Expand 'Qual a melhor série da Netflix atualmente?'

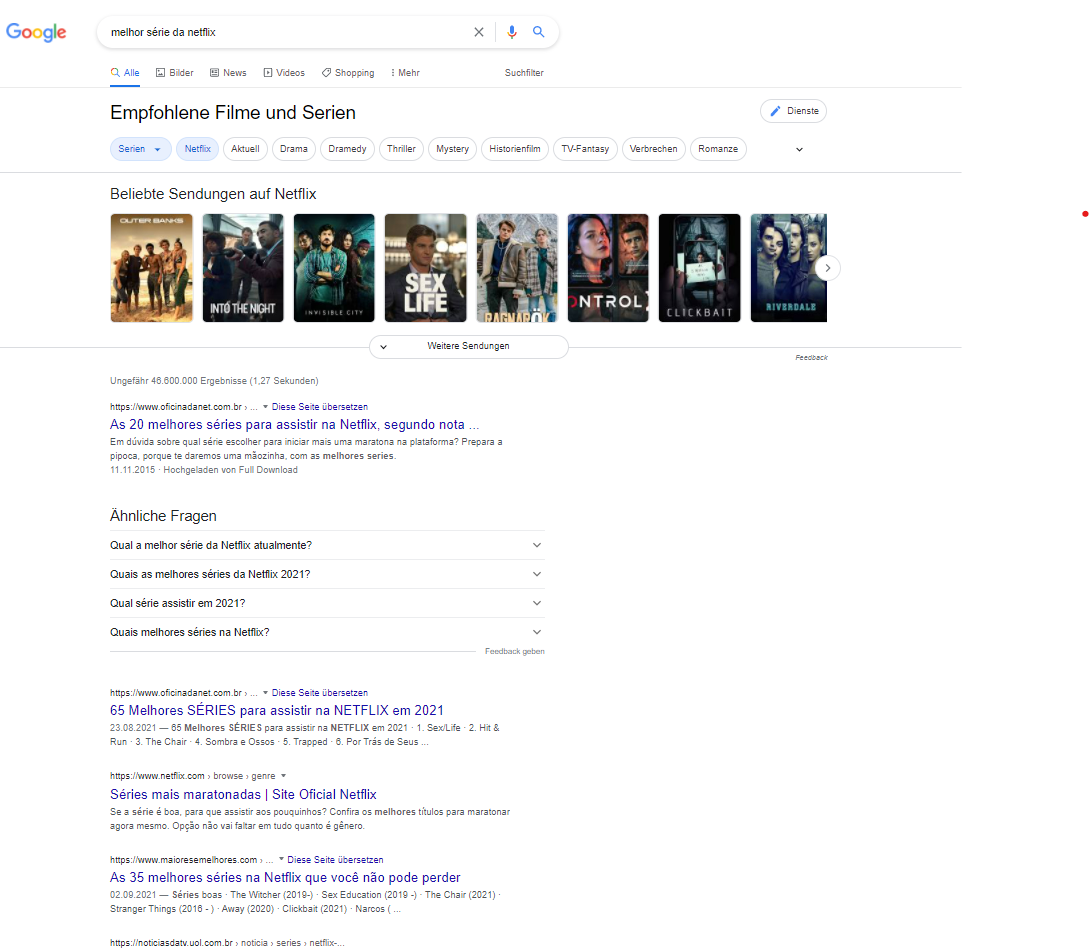coord(327,545)
